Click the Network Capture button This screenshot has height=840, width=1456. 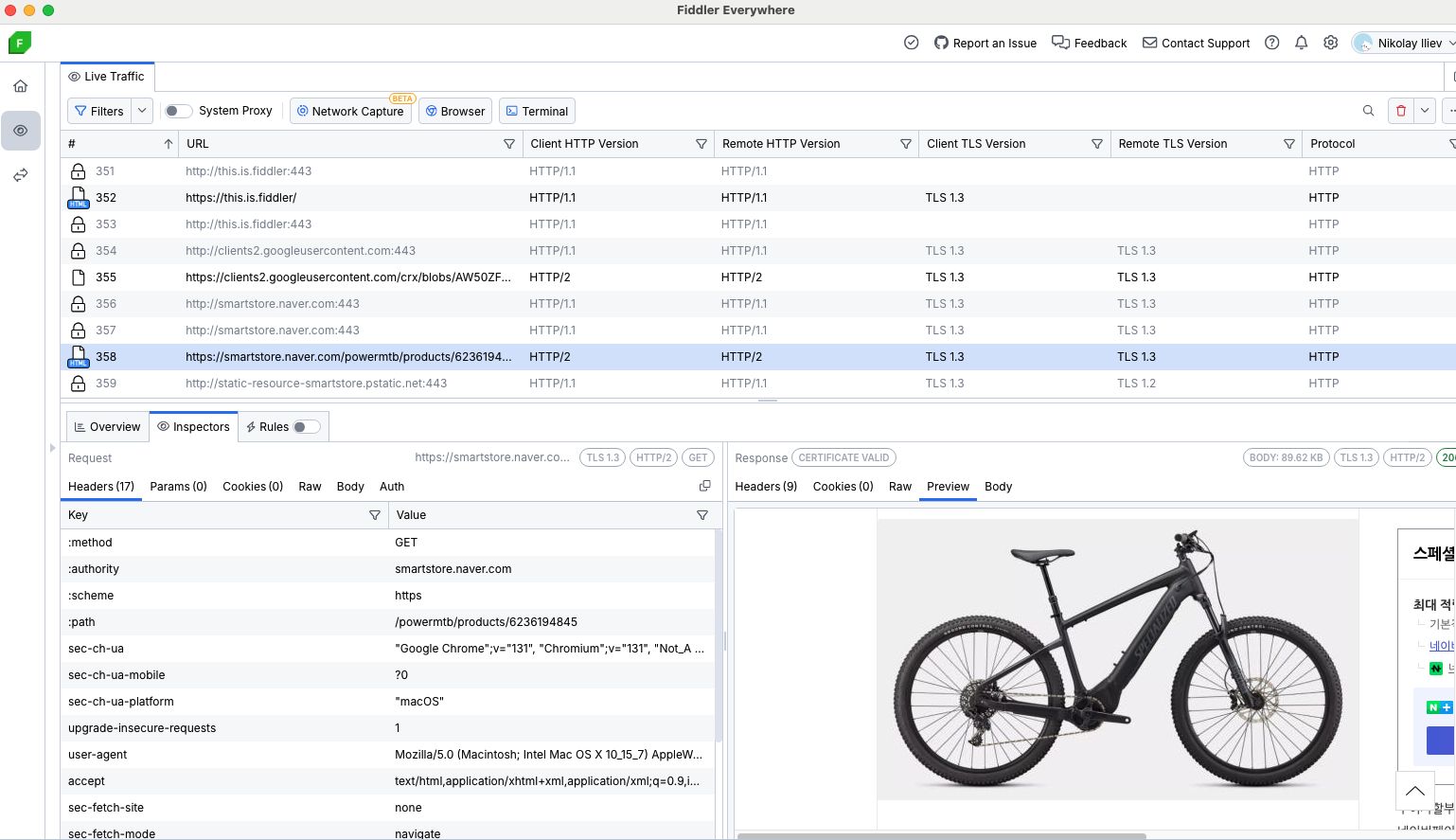[x=350, y=111]
